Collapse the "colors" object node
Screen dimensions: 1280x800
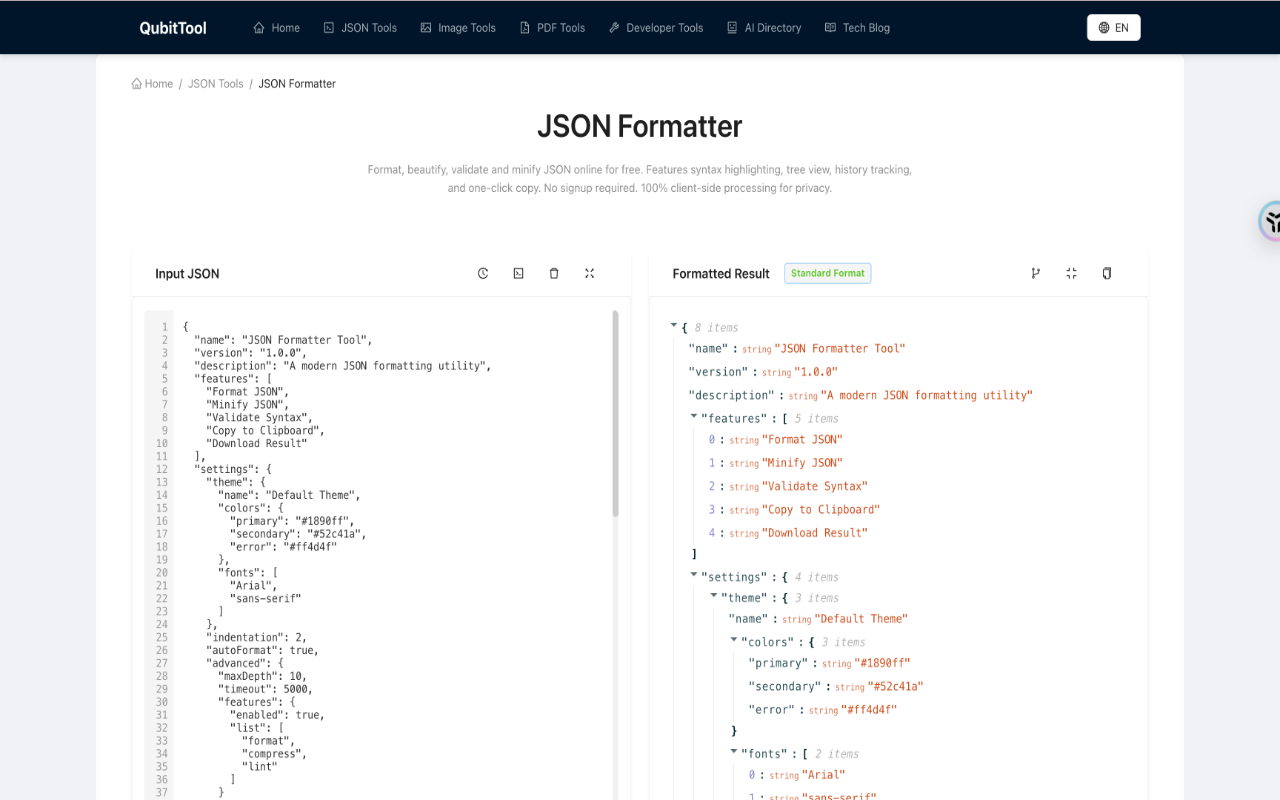click(734, 640)
